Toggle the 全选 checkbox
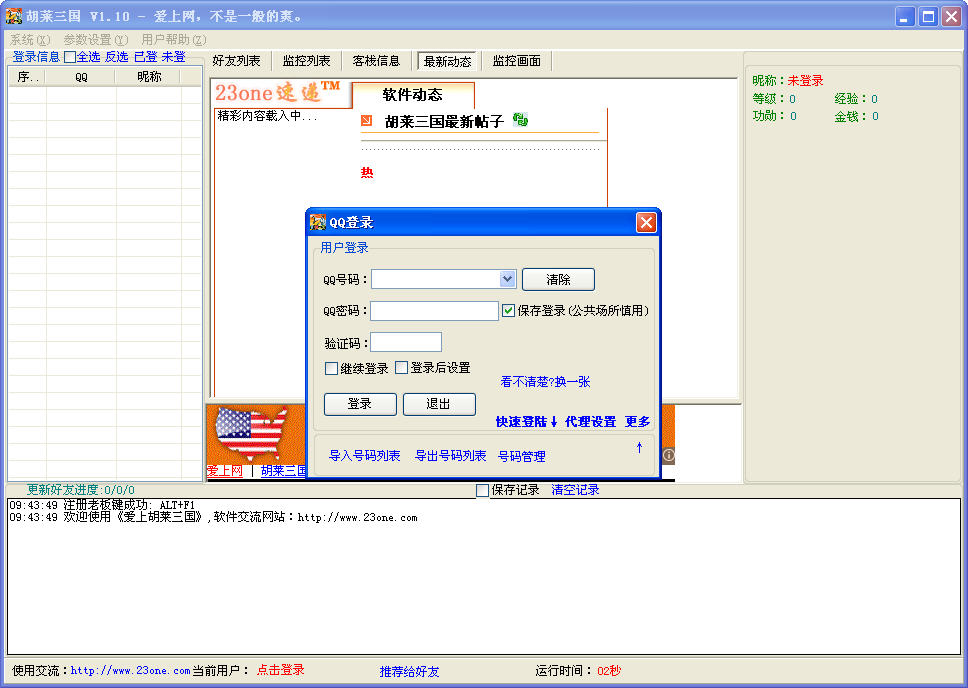 pyautogui.click(x=70, y=57)
